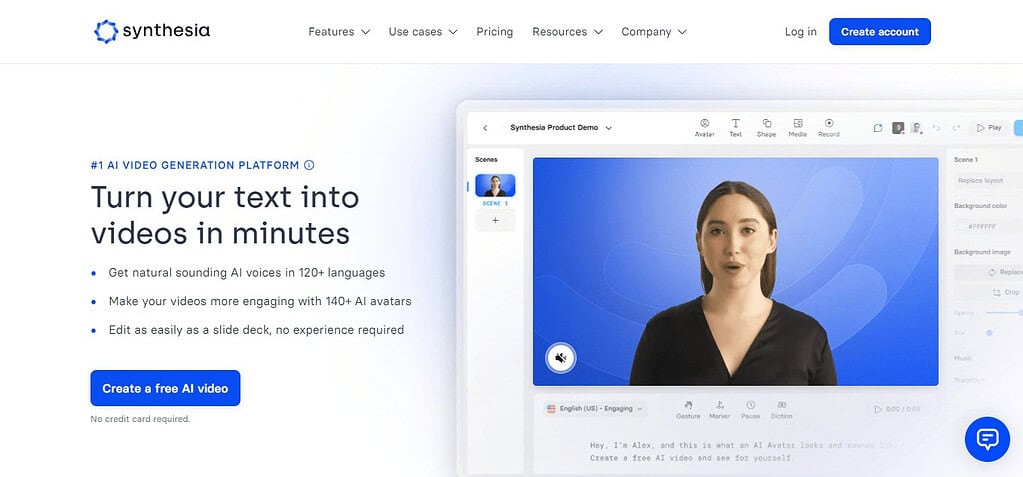
Task: Unmute the demo video sound
Action: pyautogui.click(x=560, y=358)
